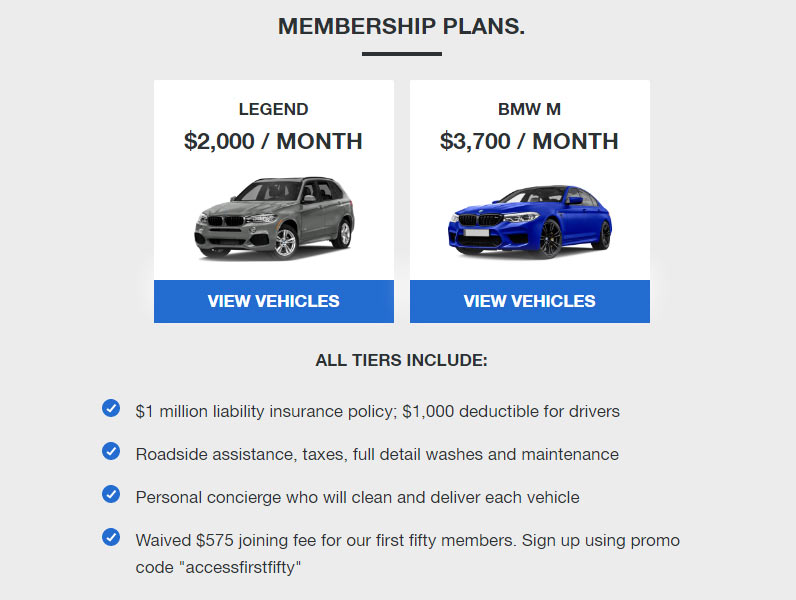This screenshot has width=796, height=600.
Task: Click the Legend plan View Vehicles button
Action: click(x=273, y=301)
